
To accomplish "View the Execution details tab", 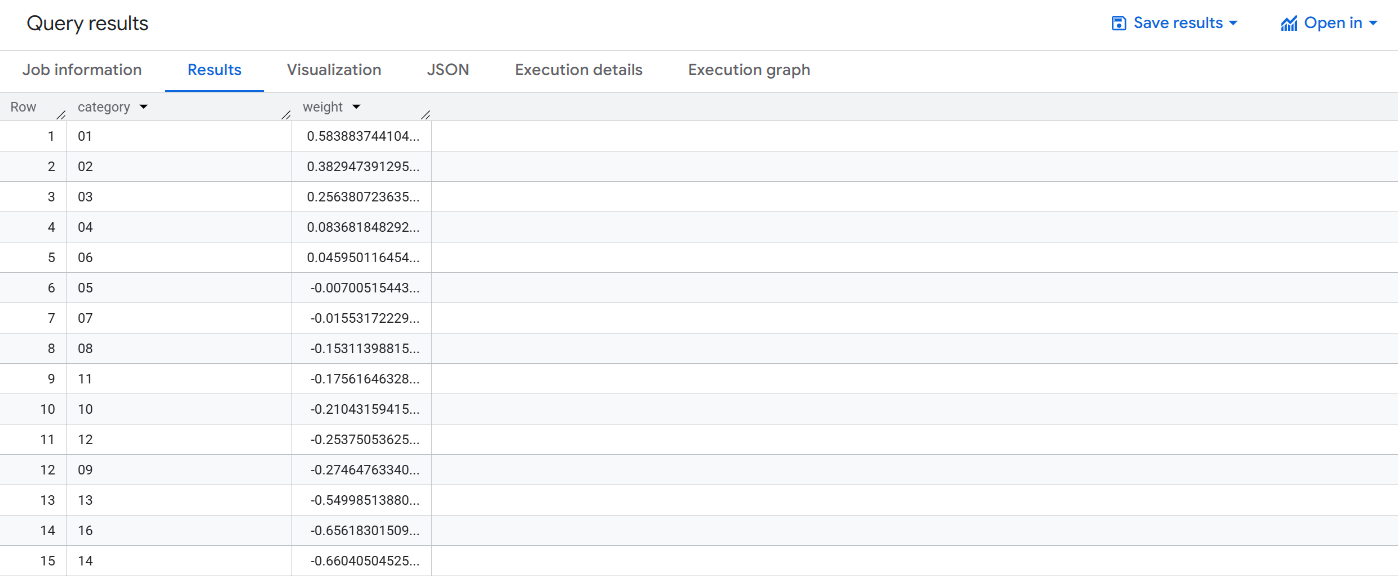I will pos(578,70).
